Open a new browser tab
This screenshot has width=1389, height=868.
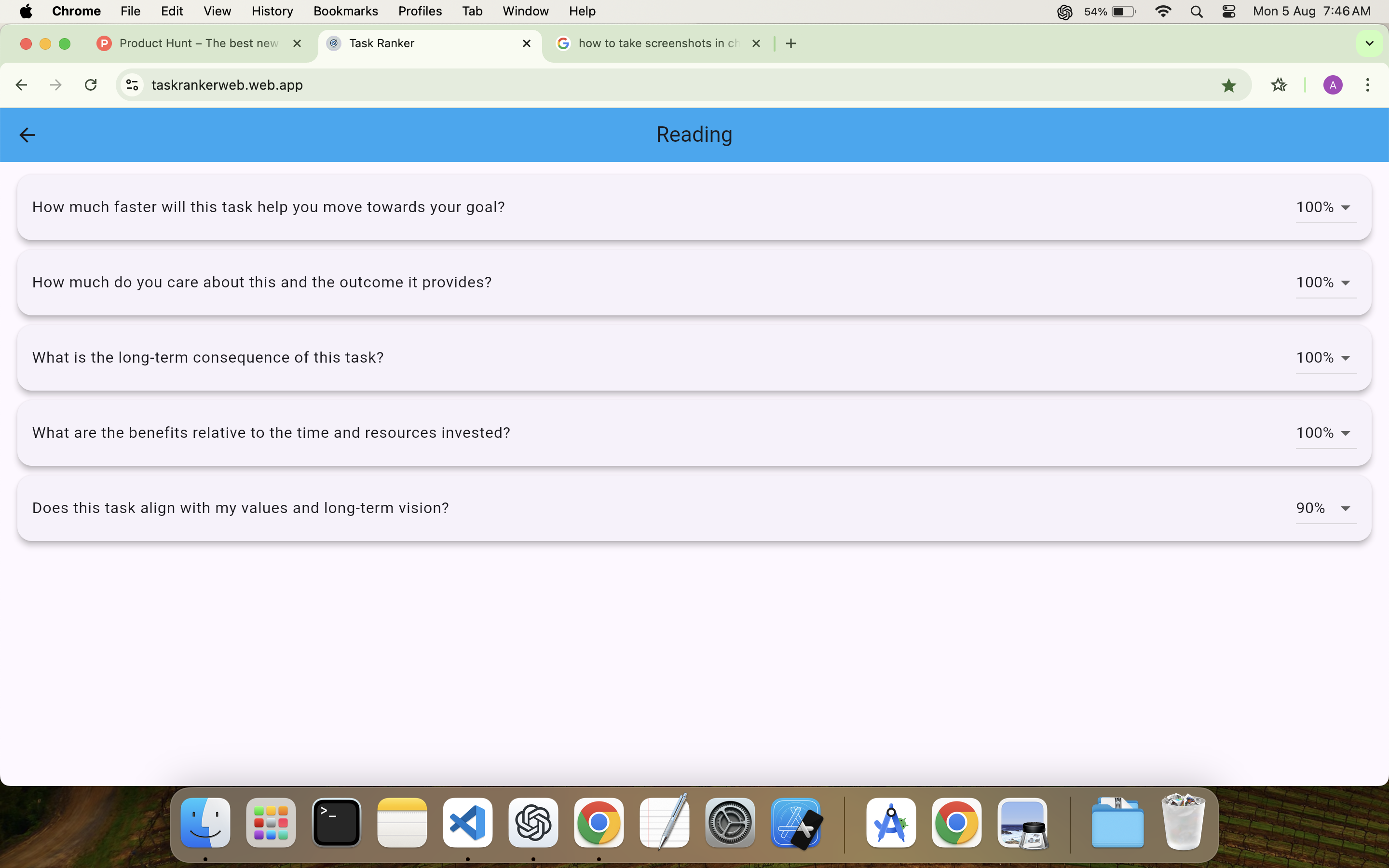click(x=790, y=43)
